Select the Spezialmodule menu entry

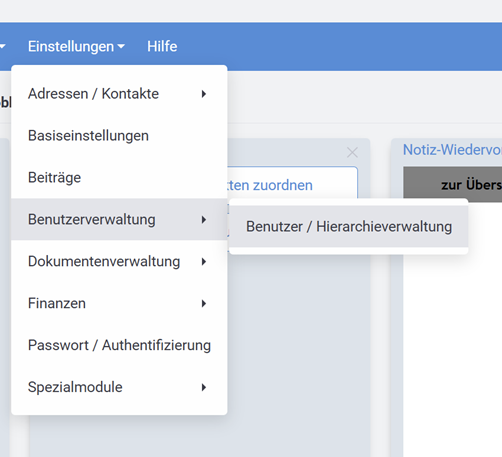pos(119,387)
